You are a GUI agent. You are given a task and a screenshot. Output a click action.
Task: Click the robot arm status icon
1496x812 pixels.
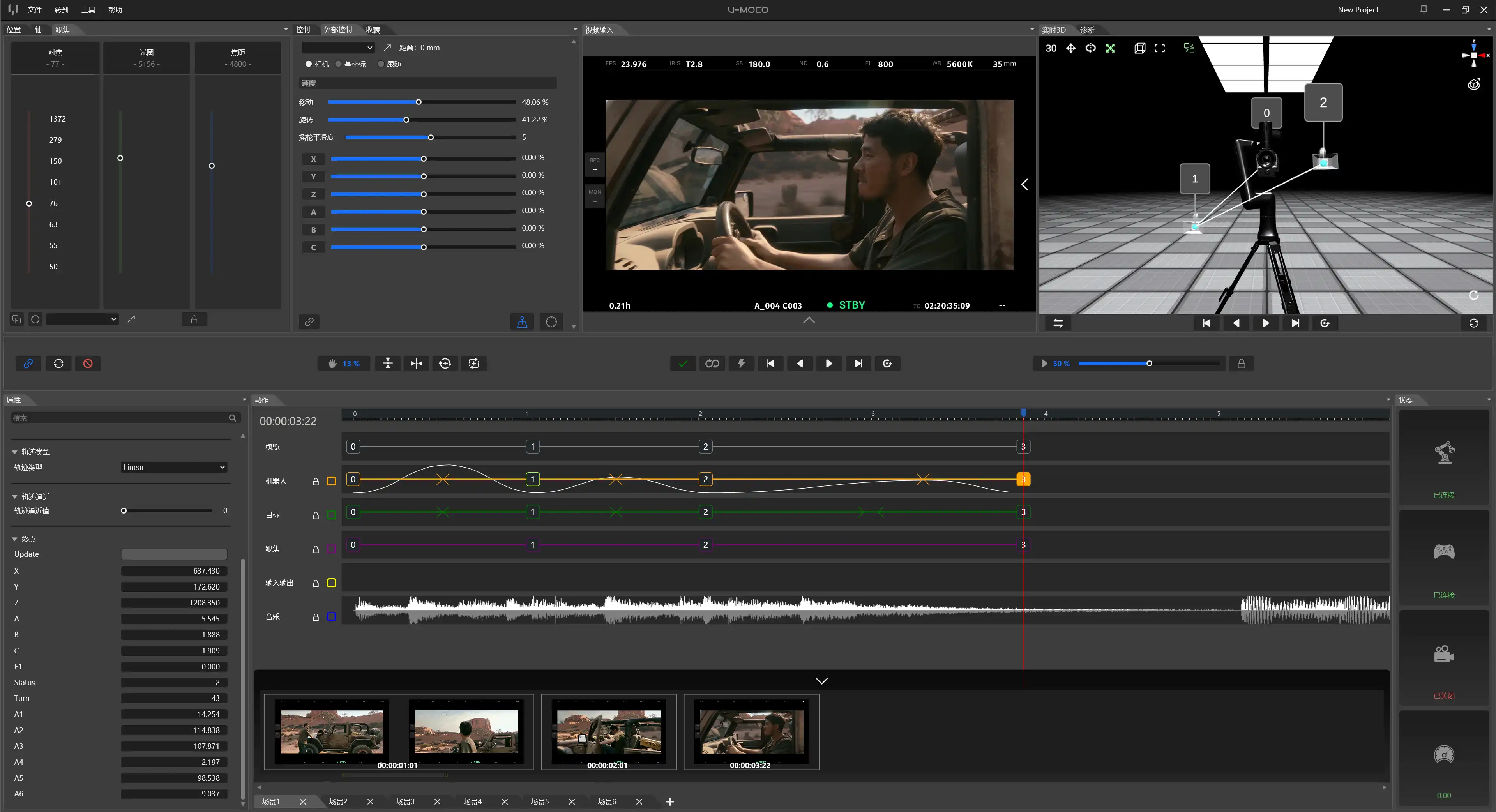(x=1444, y=452)
